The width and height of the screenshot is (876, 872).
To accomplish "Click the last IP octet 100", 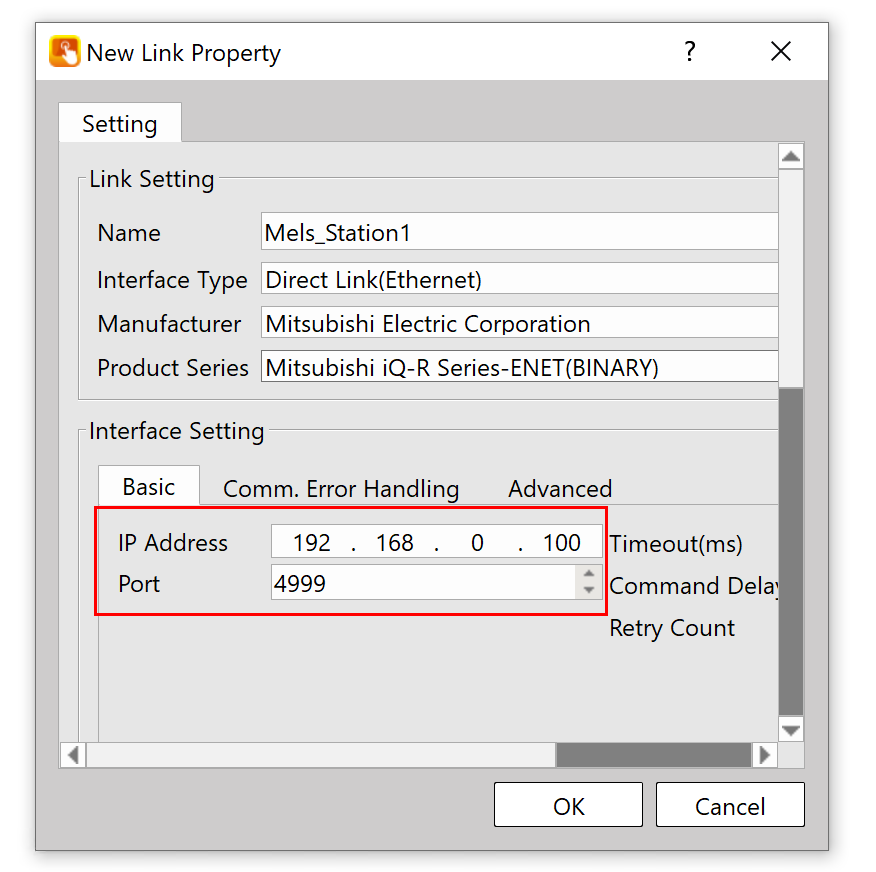I will point(562,543).
